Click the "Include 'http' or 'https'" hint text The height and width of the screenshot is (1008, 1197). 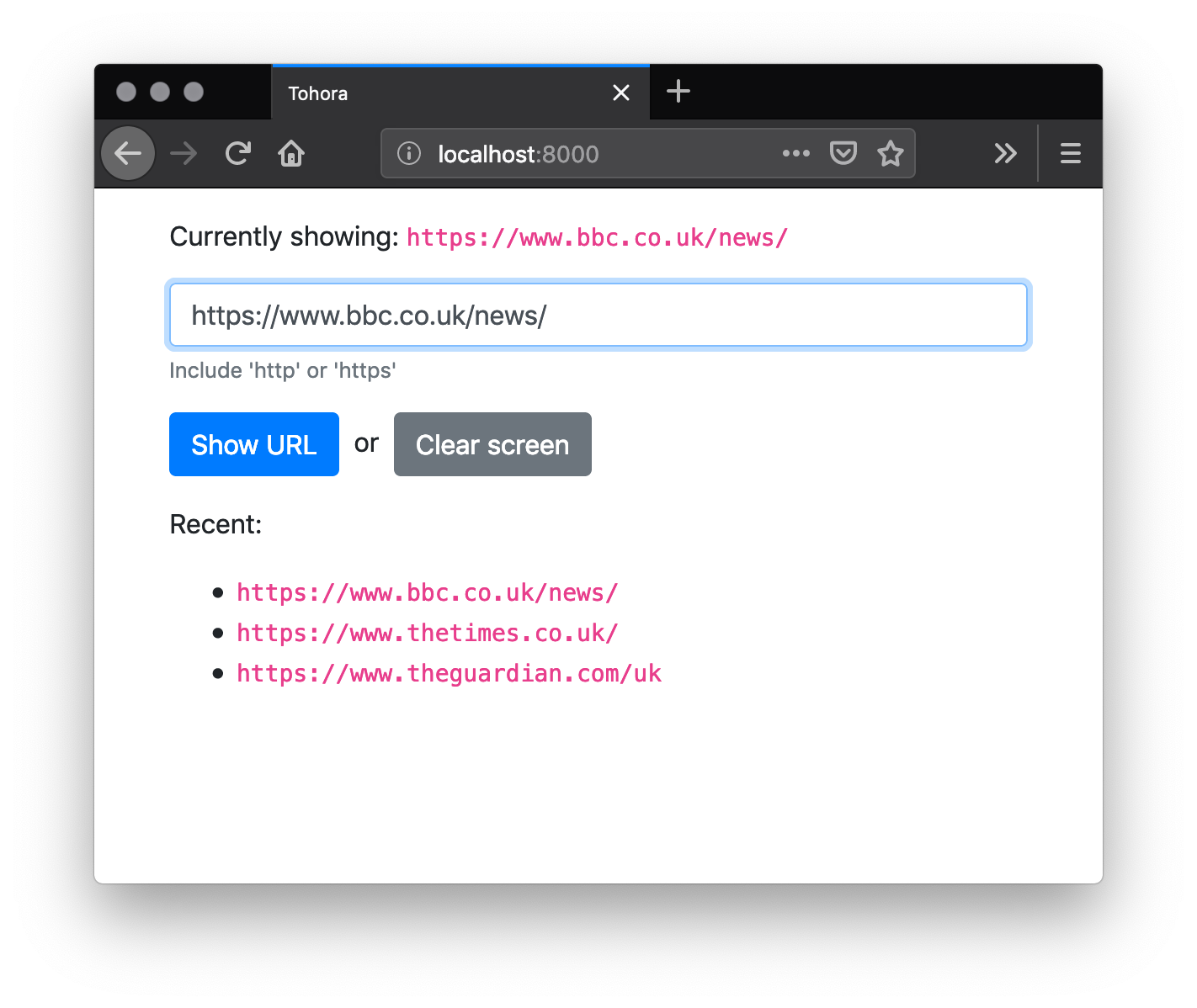coord(283,370)
